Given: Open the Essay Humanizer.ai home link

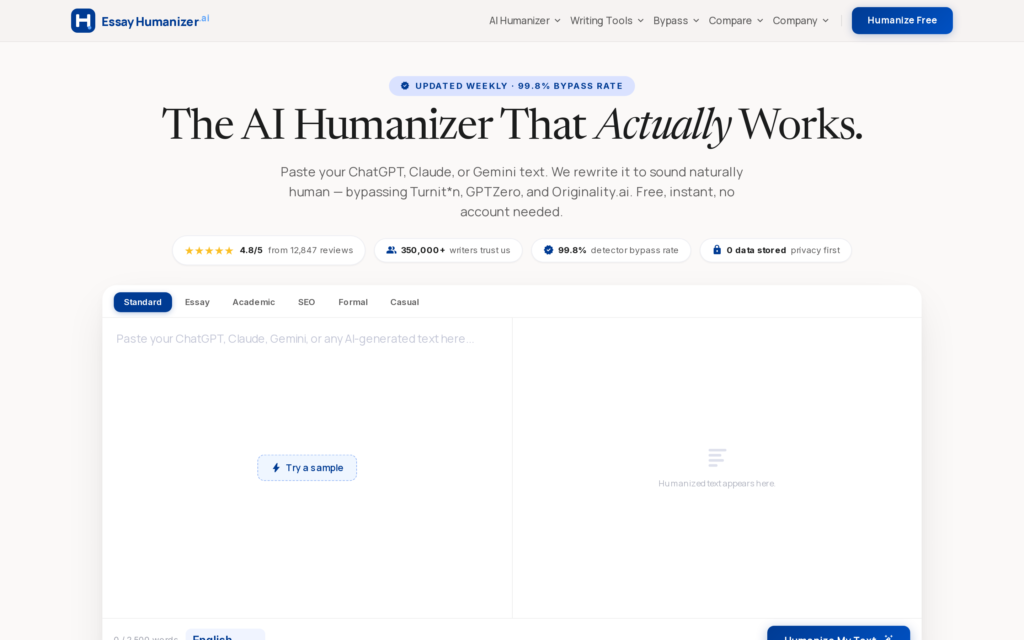Looking at the screenshot, I should pyautogui.click(x=140, y=21).
